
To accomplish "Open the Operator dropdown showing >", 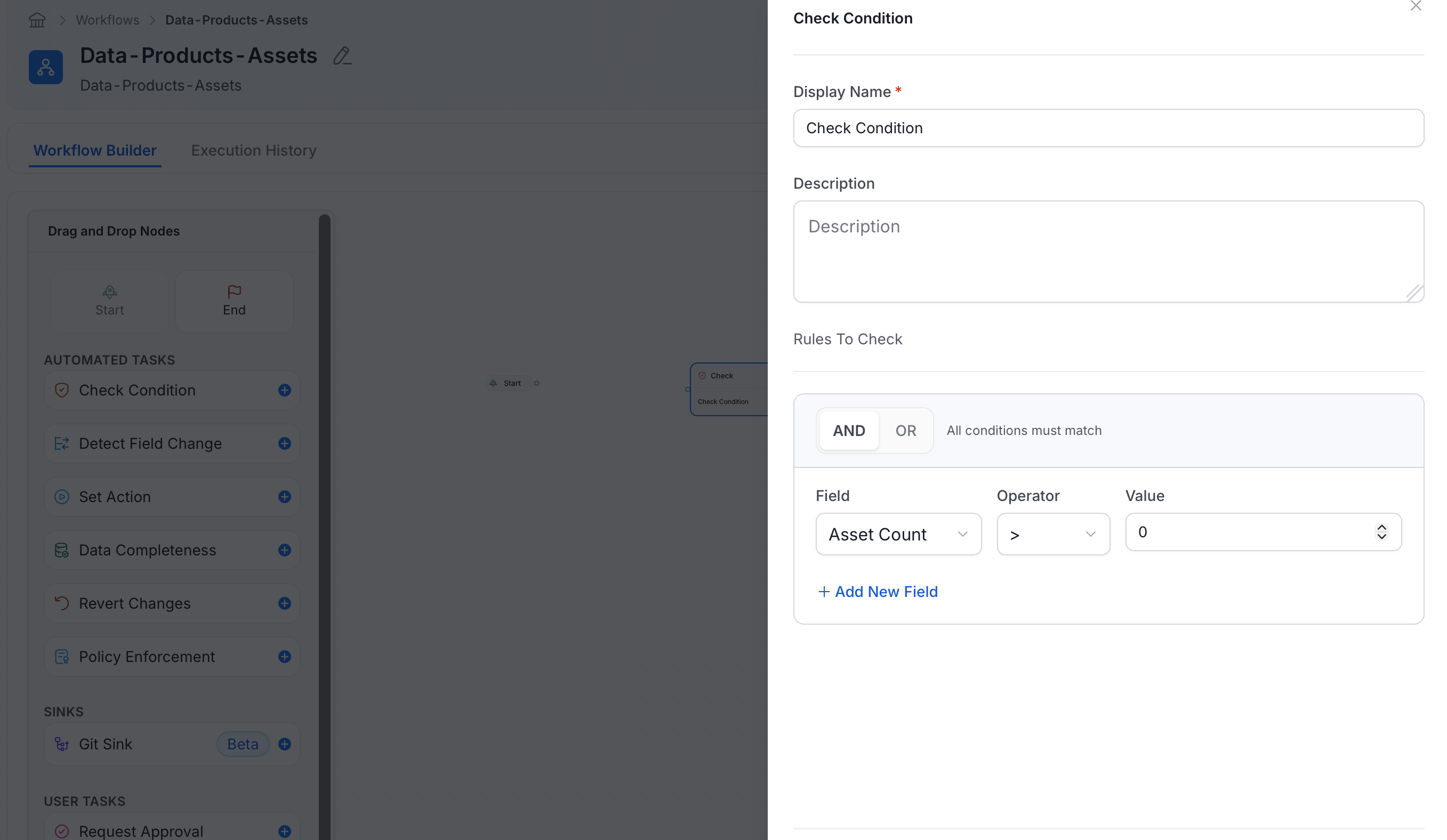I will [x=1053, y=535].
